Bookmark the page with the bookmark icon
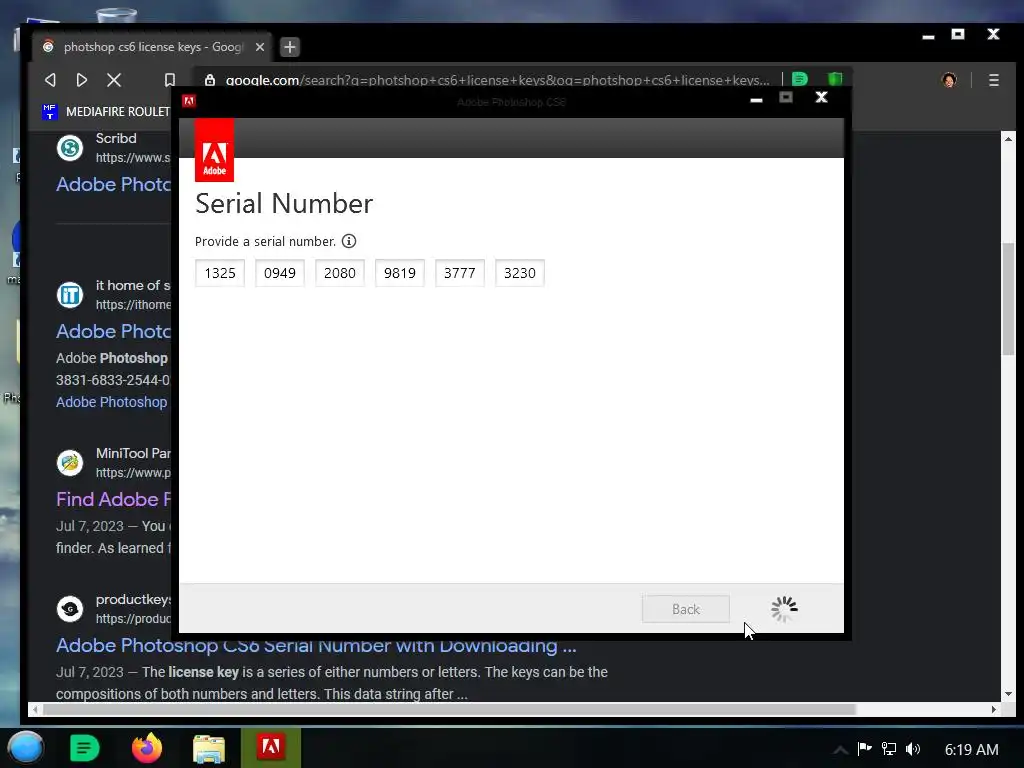1024x768 pixels. point(170,80)
